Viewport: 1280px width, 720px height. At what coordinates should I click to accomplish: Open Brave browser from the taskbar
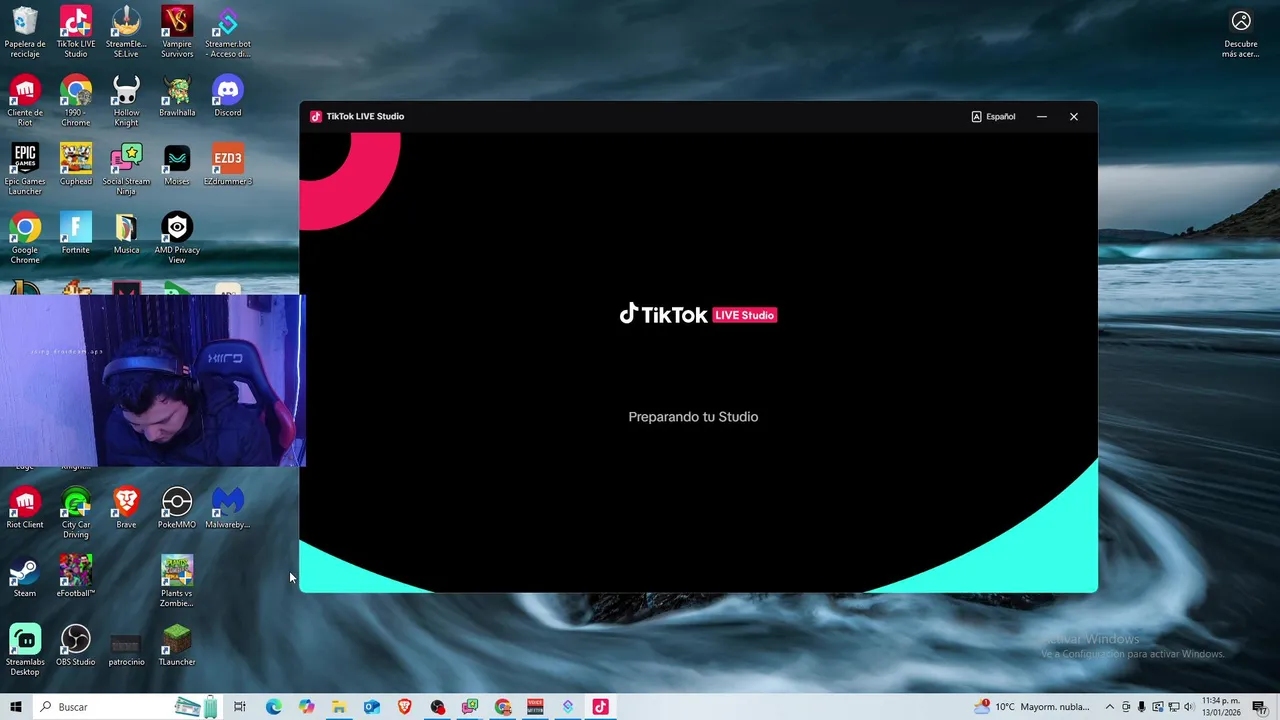pos(404,707)
